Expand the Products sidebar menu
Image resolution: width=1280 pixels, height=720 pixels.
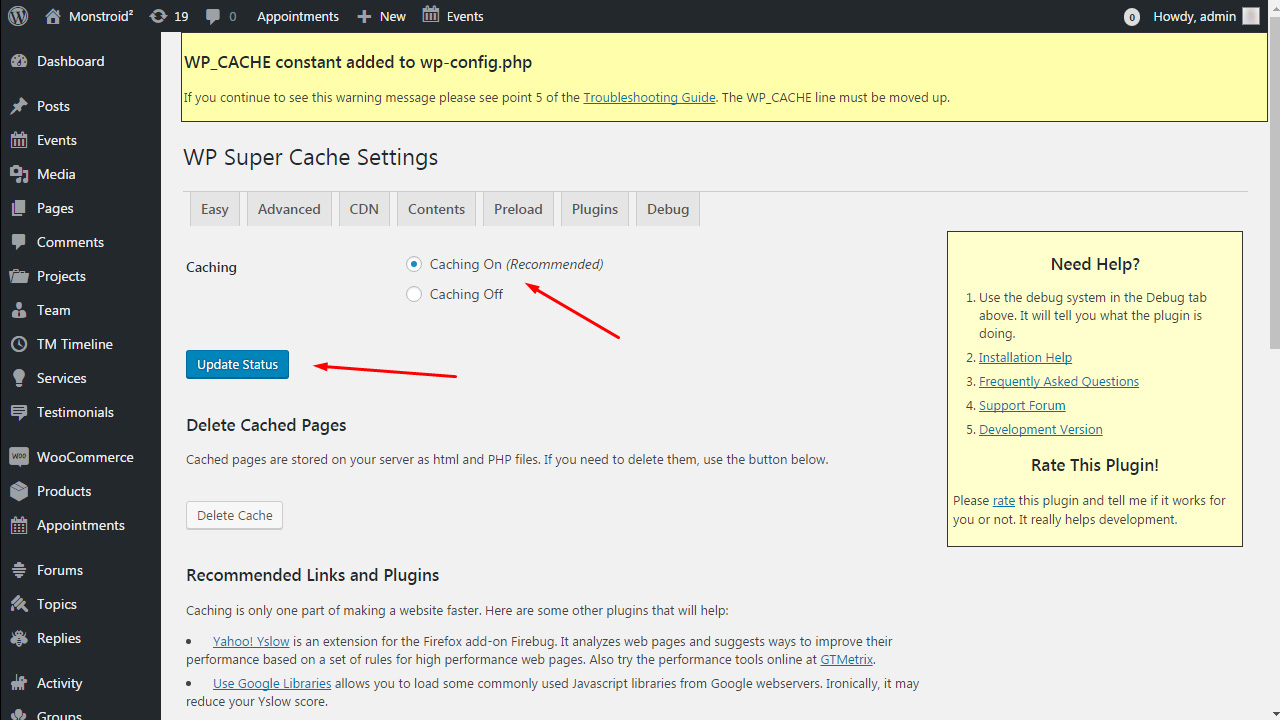coord(66,490)
